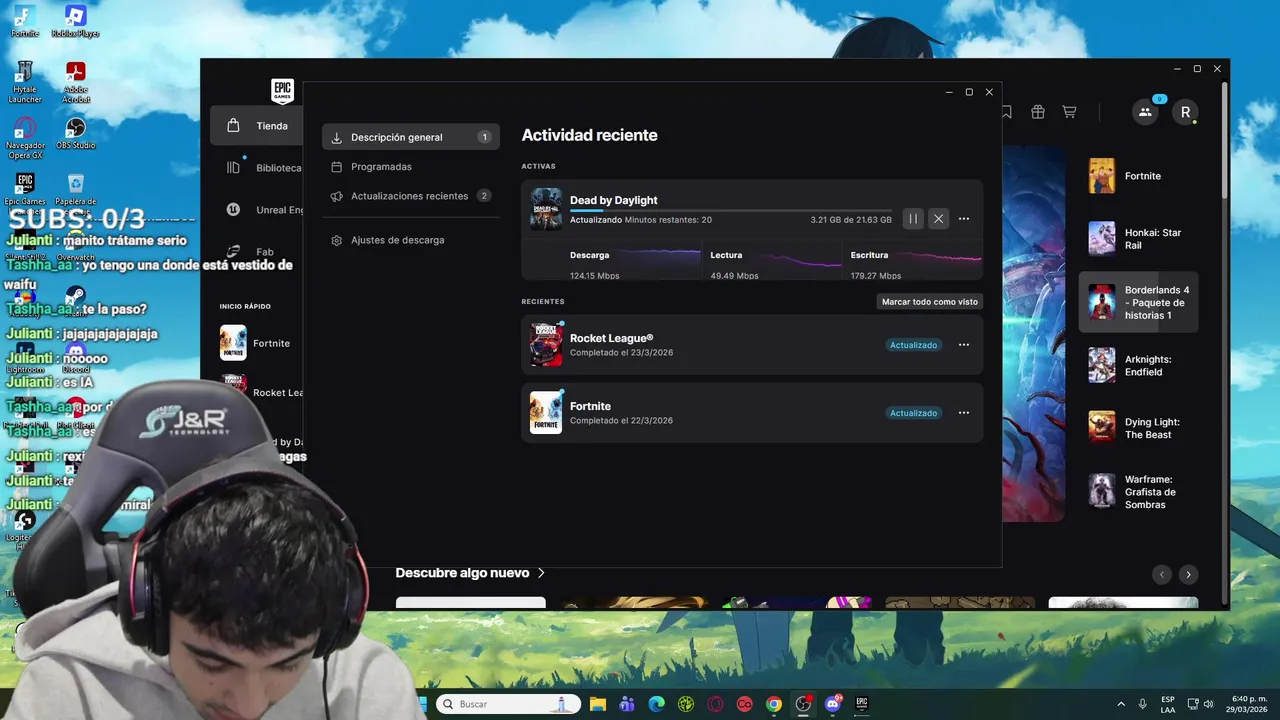Image resolution: width=1280 pixels, height=720 pixels.
Task: Open Tienda in Epic launcher sidebar
Action: (x=257, y=126)
